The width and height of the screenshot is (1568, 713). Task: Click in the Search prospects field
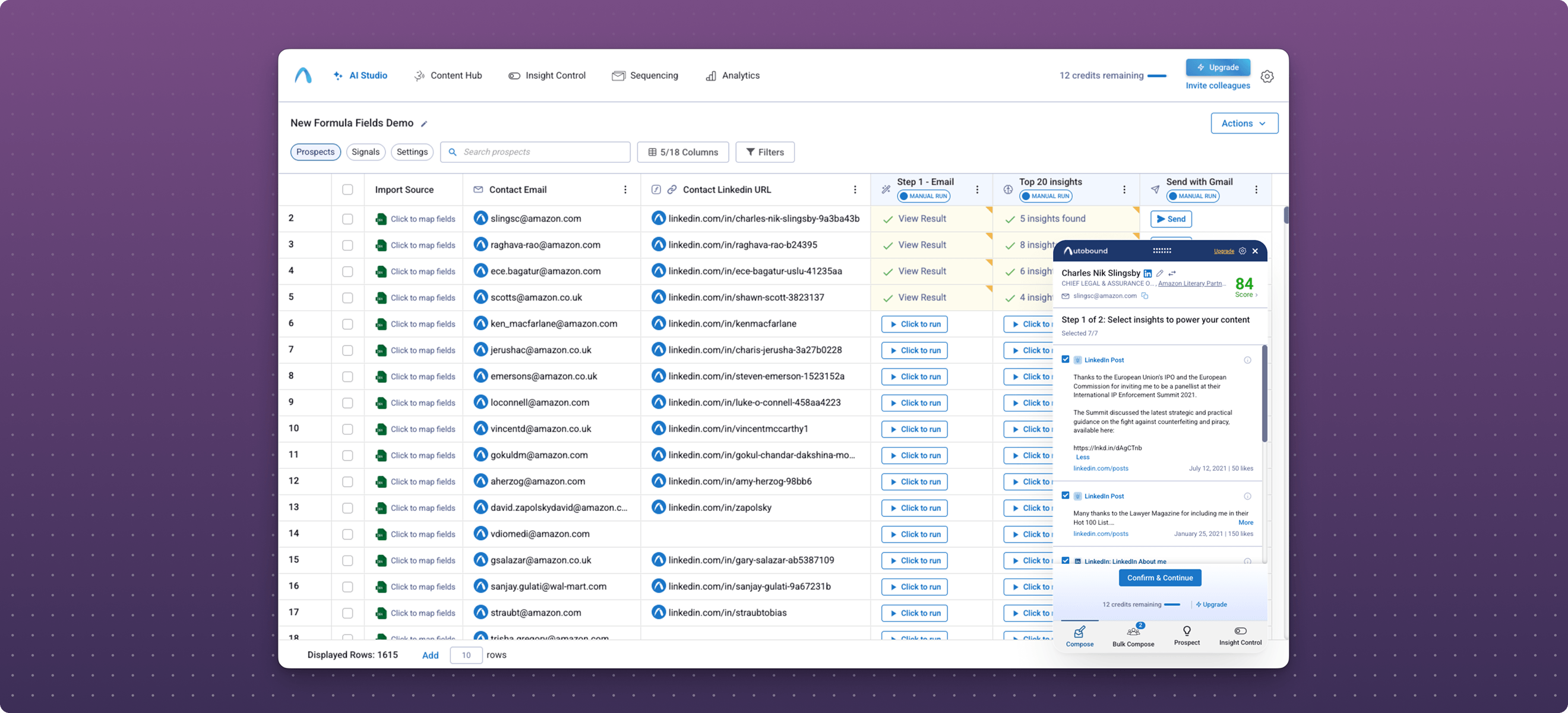535,152
